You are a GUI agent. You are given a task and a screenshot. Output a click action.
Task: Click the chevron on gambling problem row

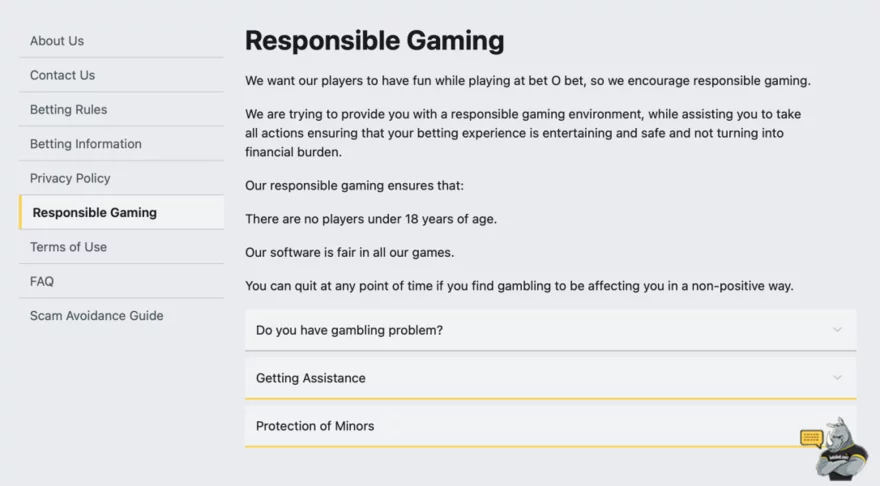(x=837, y=330)
